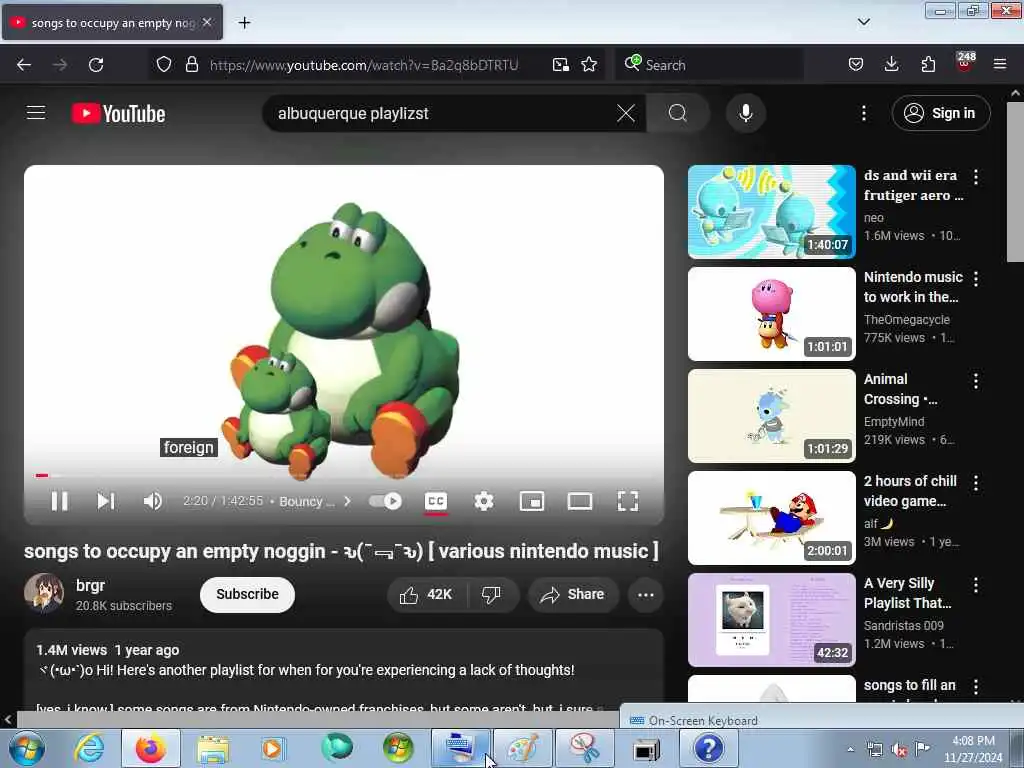Open the YouTube hamburger guide menu
The width and height of the screenshot is (1024, 768).
tap(36, 113)
